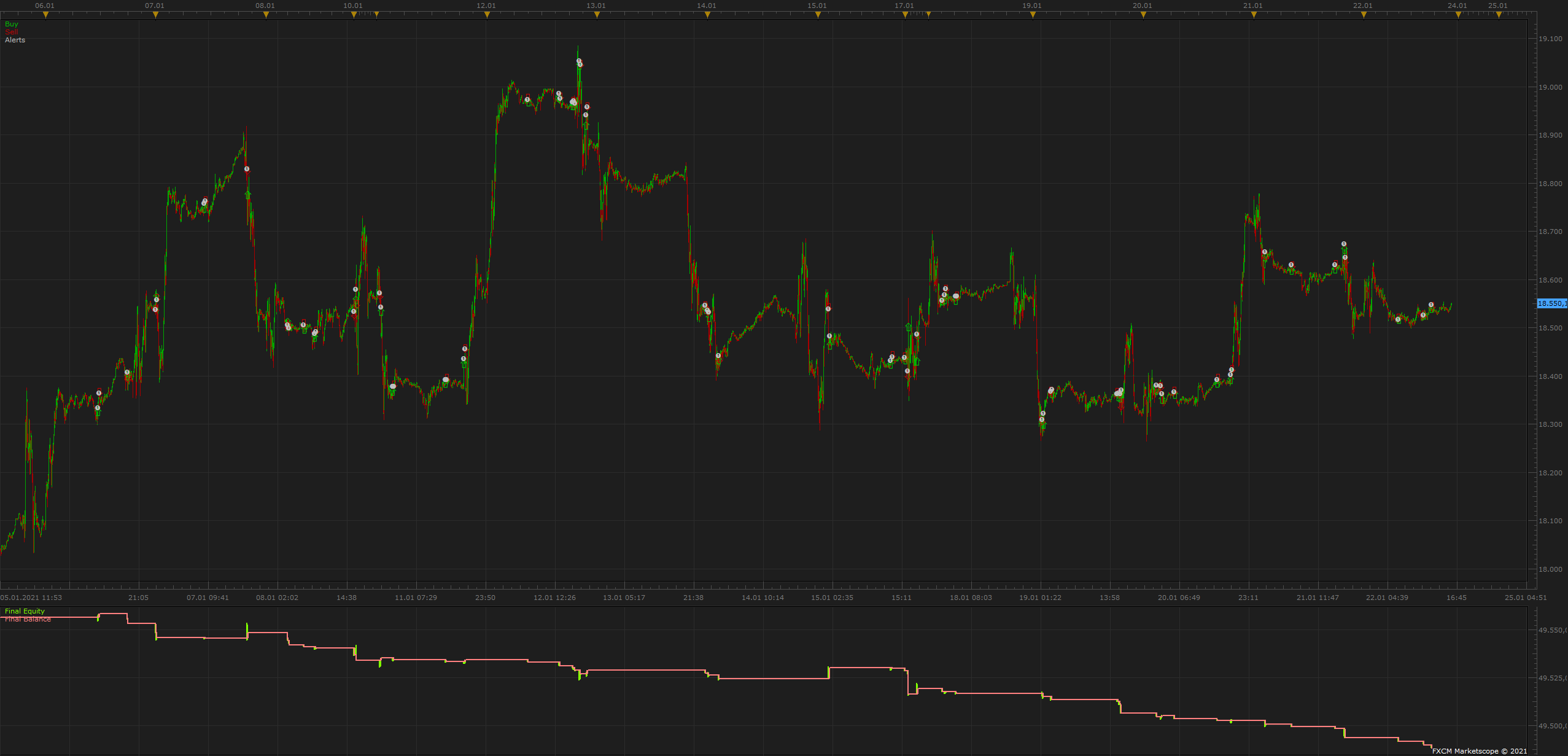Select the 18.900 price axis label
Viewport: 1568px width, 756px height.
[x=1550, y=135]
